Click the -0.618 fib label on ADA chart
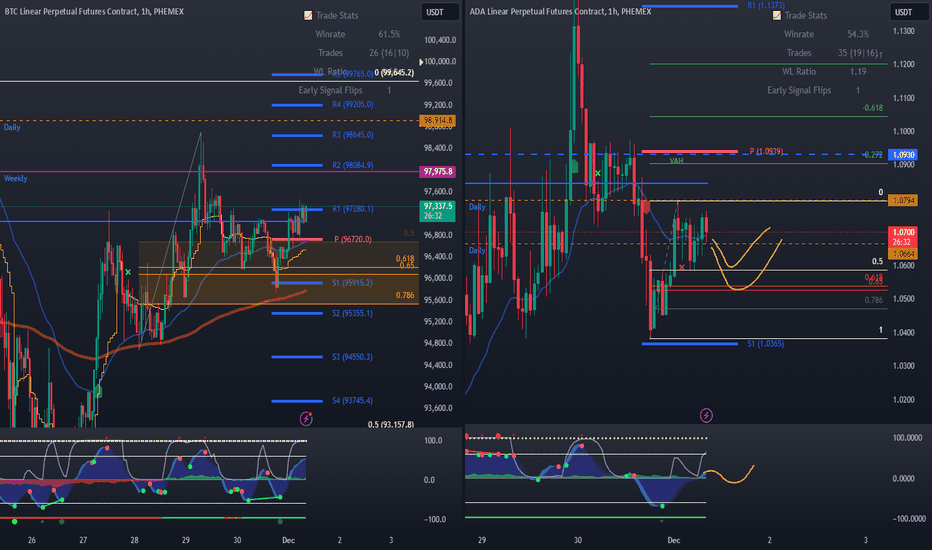 pyautogui.click(x=873, y=108)
